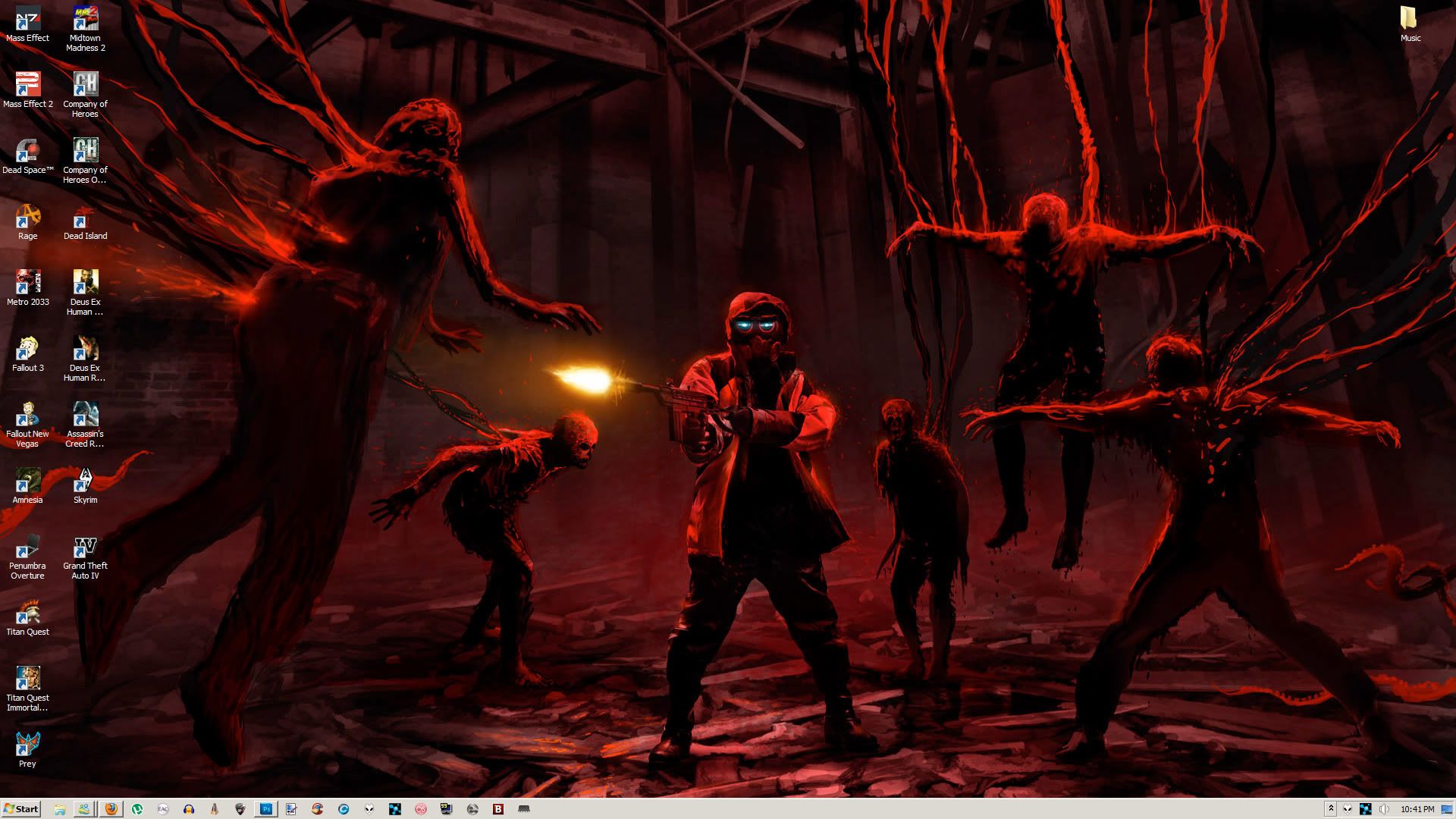Open the Music folder on desktop
The image size is (1456, 819).
(x=1410, y=19)
